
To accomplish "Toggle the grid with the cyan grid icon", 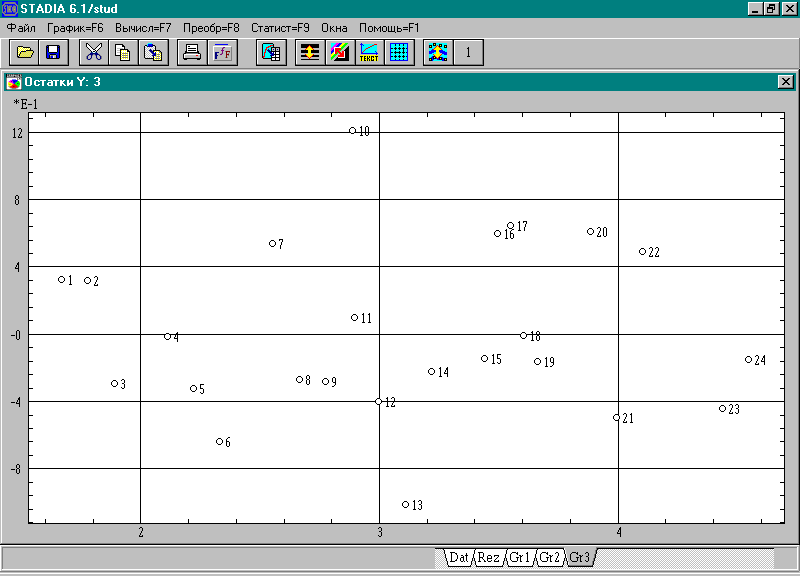I will tap(399, 52).
